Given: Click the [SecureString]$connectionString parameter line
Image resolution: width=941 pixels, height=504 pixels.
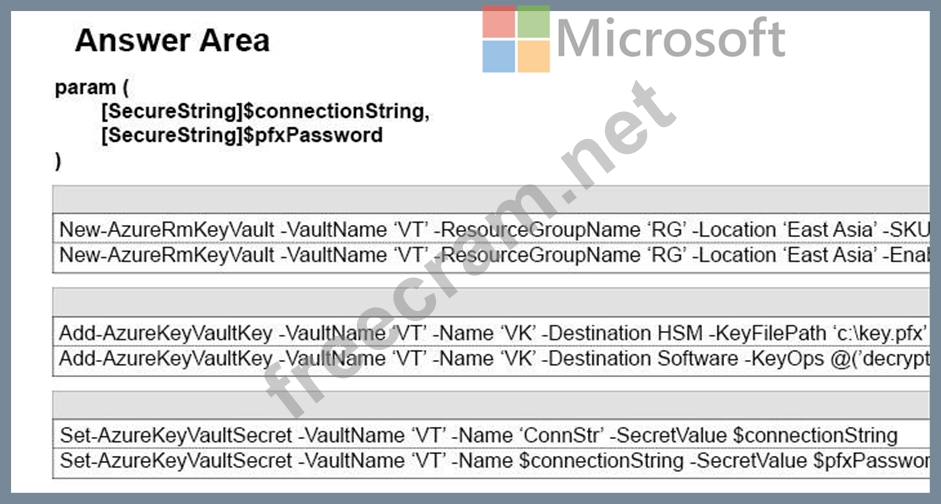Looking at the screenshot, I should 265,111.
